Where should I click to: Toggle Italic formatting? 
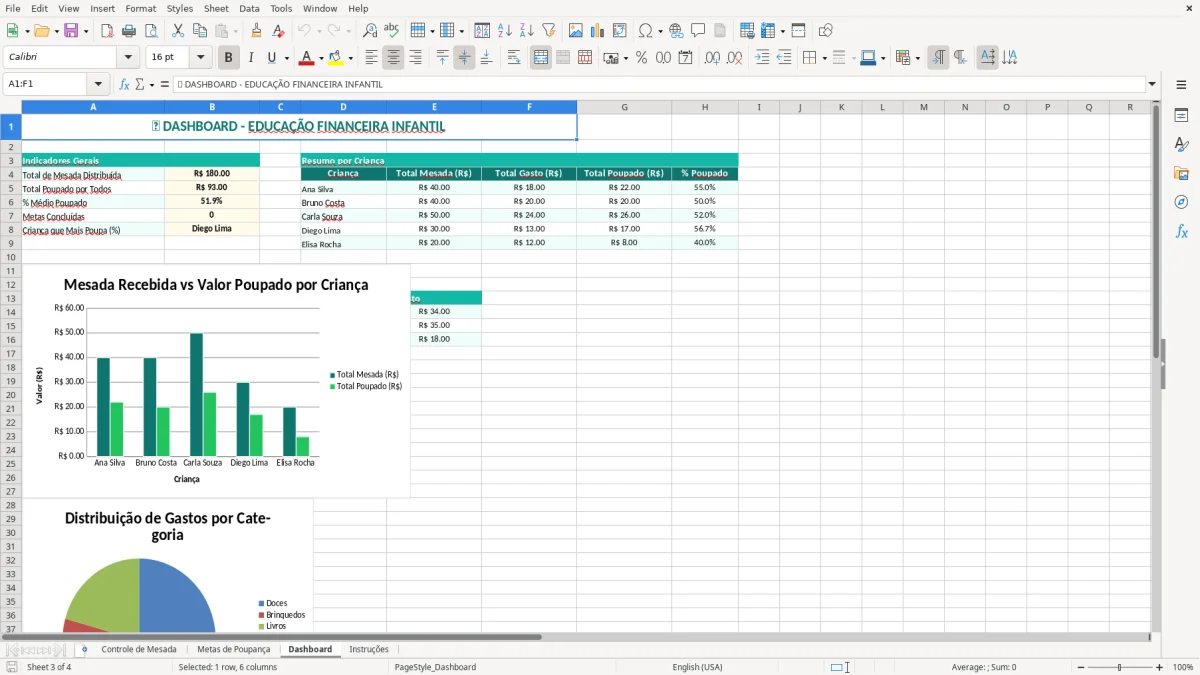click(x=250, y=58)
